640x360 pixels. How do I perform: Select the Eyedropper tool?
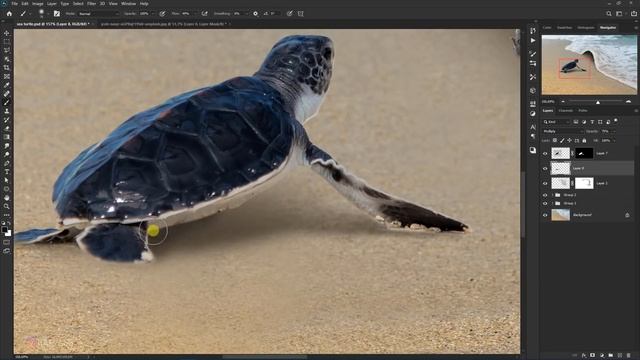coord(7,85)
